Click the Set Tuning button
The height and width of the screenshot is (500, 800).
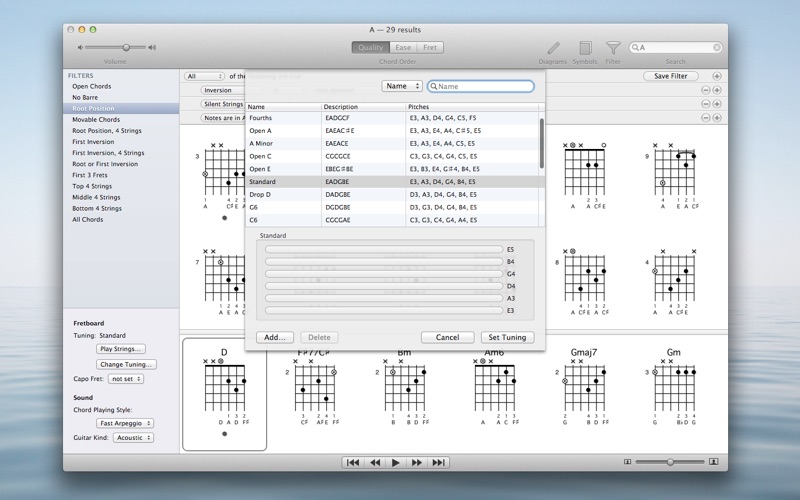[x=507, y=337]
